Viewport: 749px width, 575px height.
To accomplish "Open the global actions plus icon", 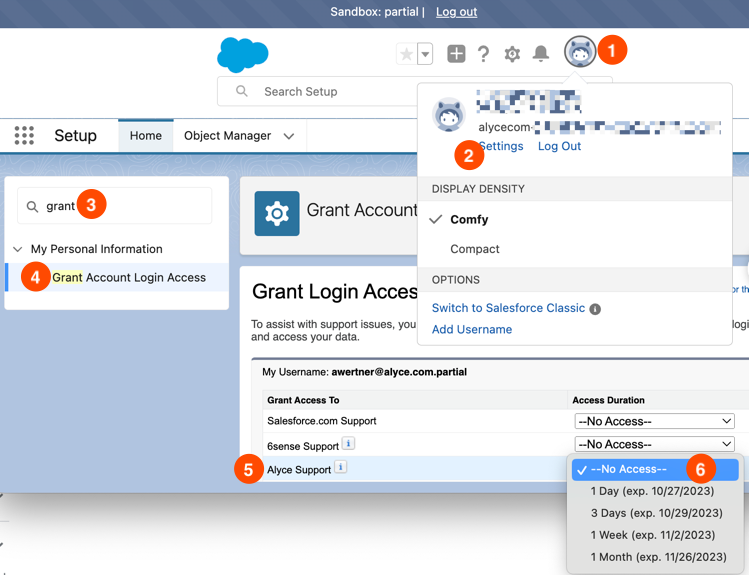I will coord(456,53).
